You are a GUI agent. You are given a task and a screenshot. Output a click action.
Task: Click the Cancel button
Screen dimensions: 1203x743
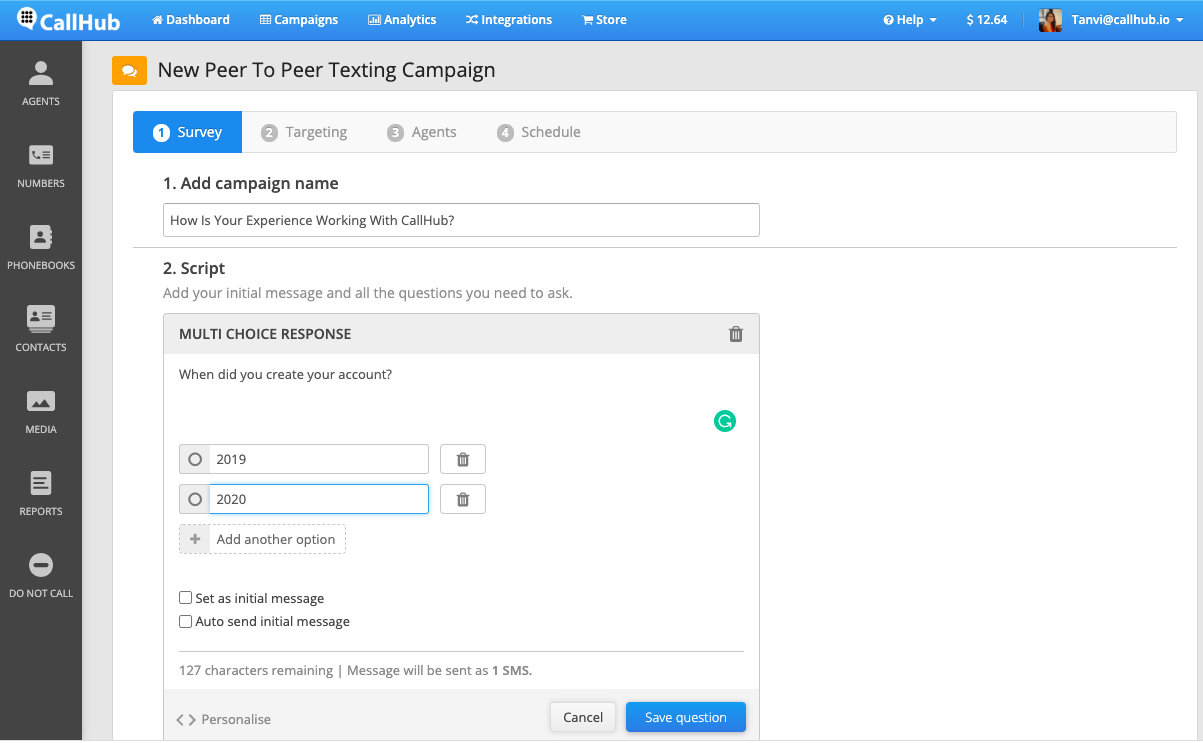[x=583, y=717]
